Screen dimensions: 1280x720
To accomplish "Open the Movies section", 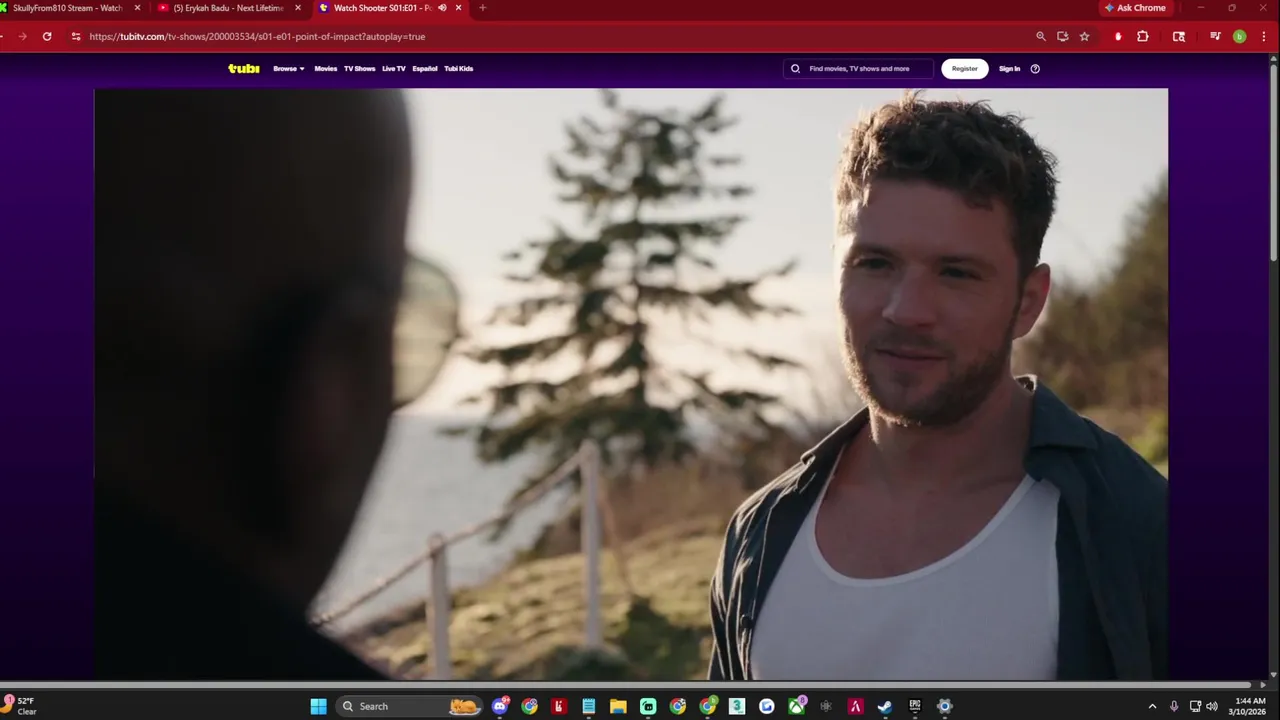I will (326, 69).
